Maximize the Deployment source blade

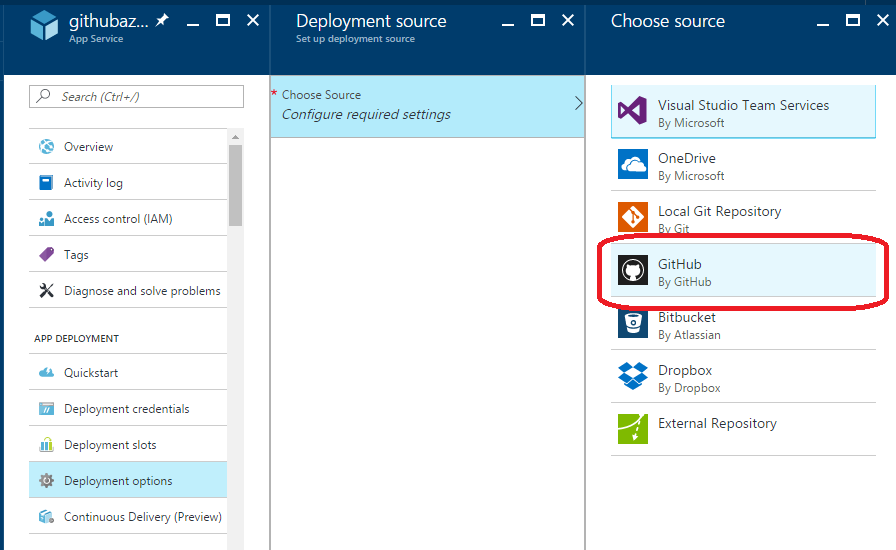[x=538, y=21]
